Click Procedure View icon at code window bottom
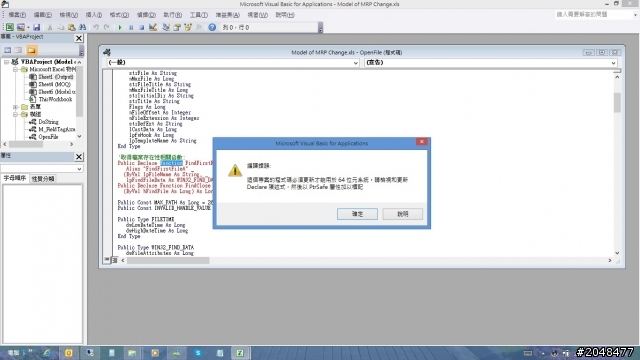 coord(107,260)
